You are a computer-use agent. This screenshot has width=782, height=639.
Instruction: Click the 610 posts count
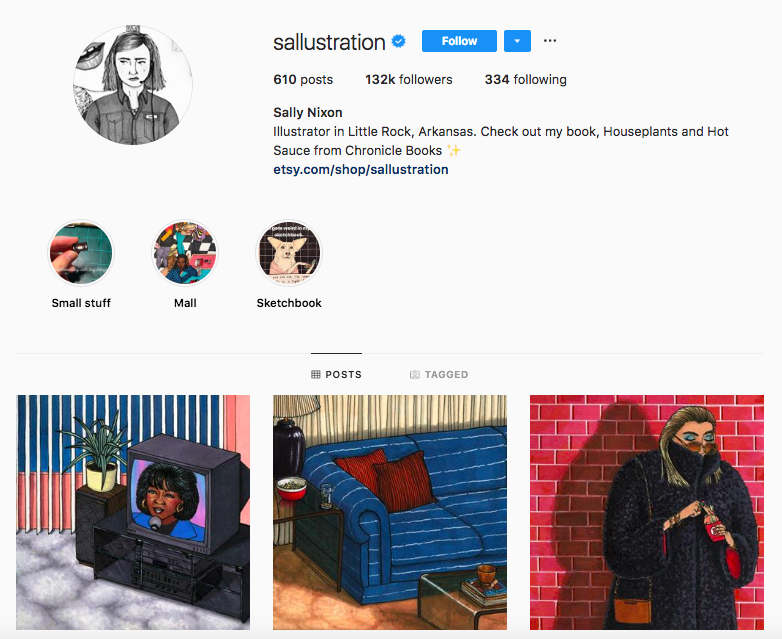303,79
